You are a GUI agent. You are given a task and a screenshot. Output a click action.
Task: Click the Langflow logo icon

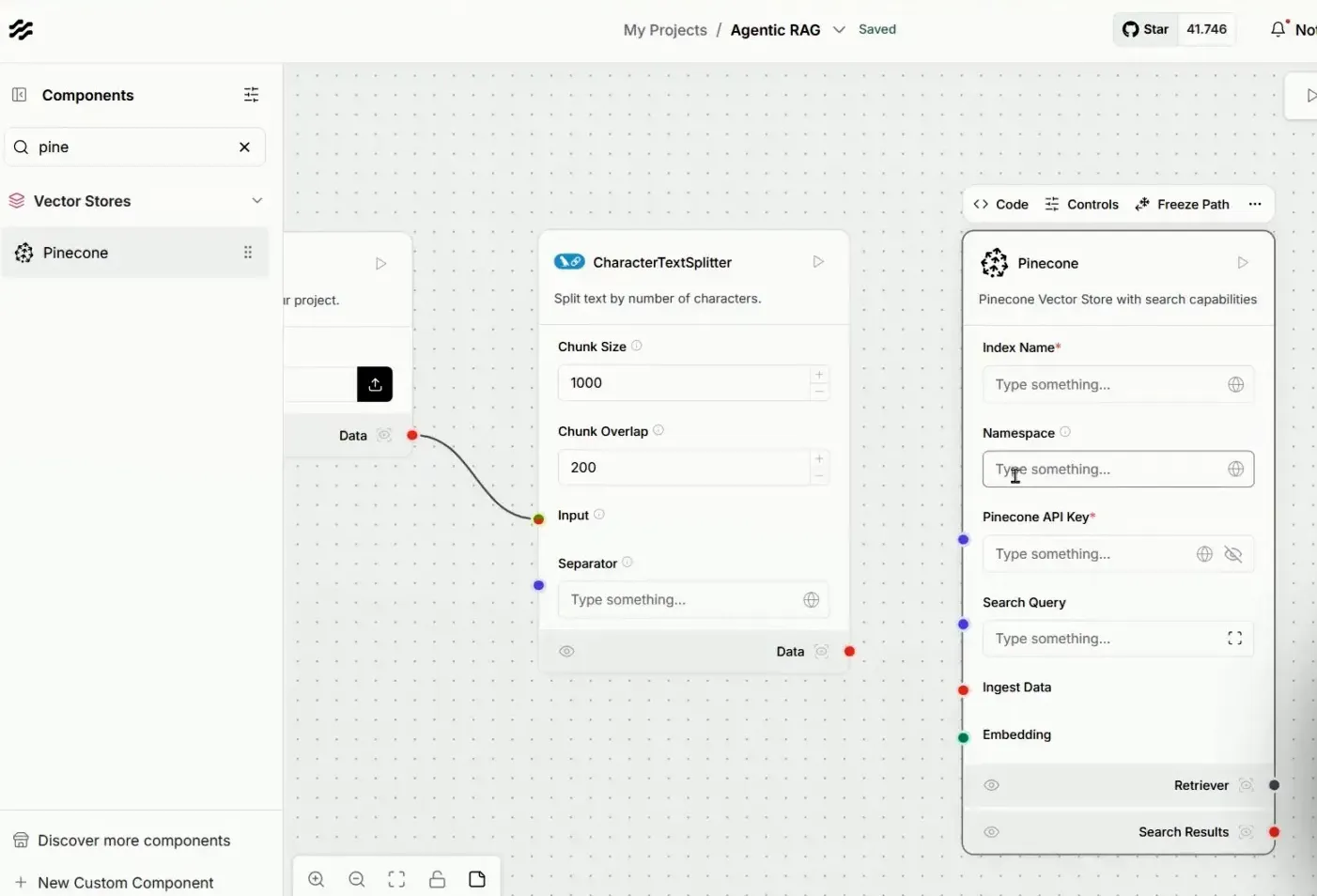tap(21, 30)
